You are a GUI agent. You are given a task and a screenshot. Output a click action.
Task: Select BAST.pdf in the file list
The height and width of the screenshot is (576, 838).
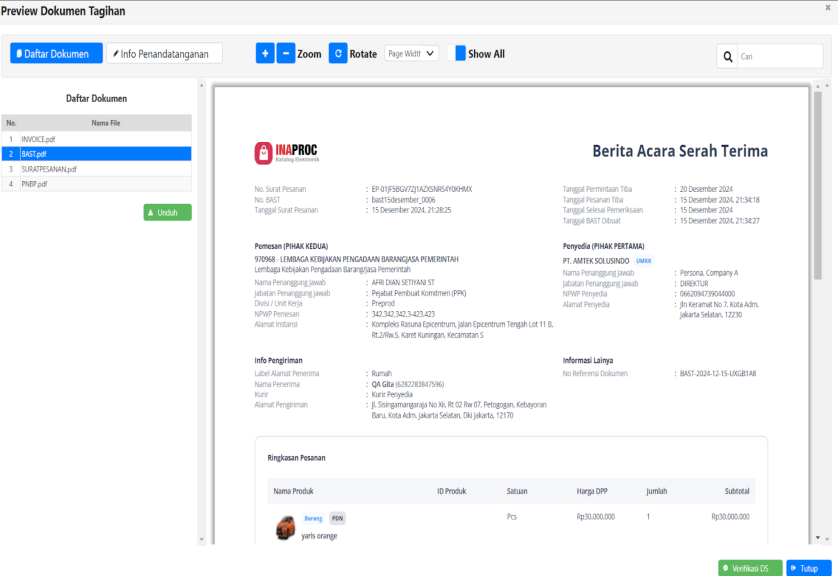point(34,154)
